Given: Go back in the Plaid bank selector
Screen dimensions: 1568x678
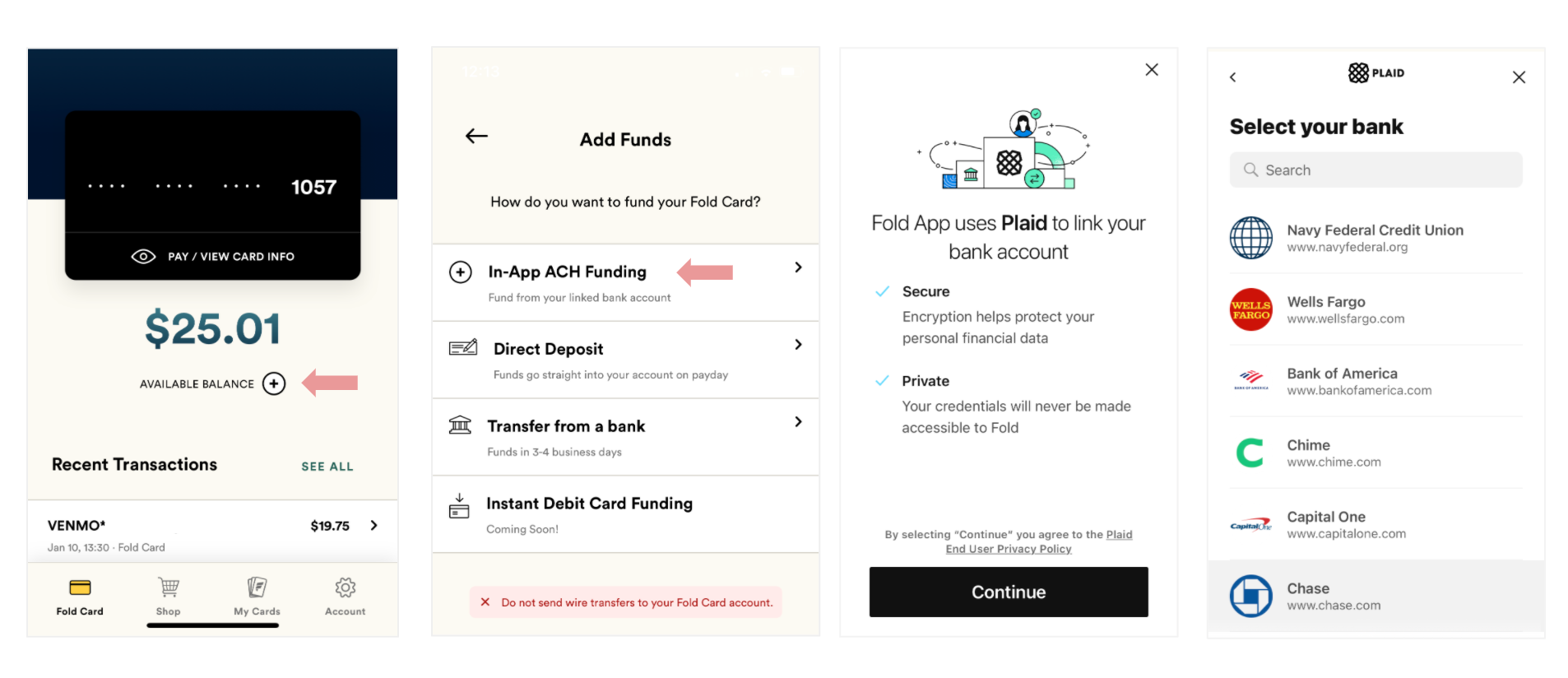Looking at the screenshot, I should click(1232, 77).
